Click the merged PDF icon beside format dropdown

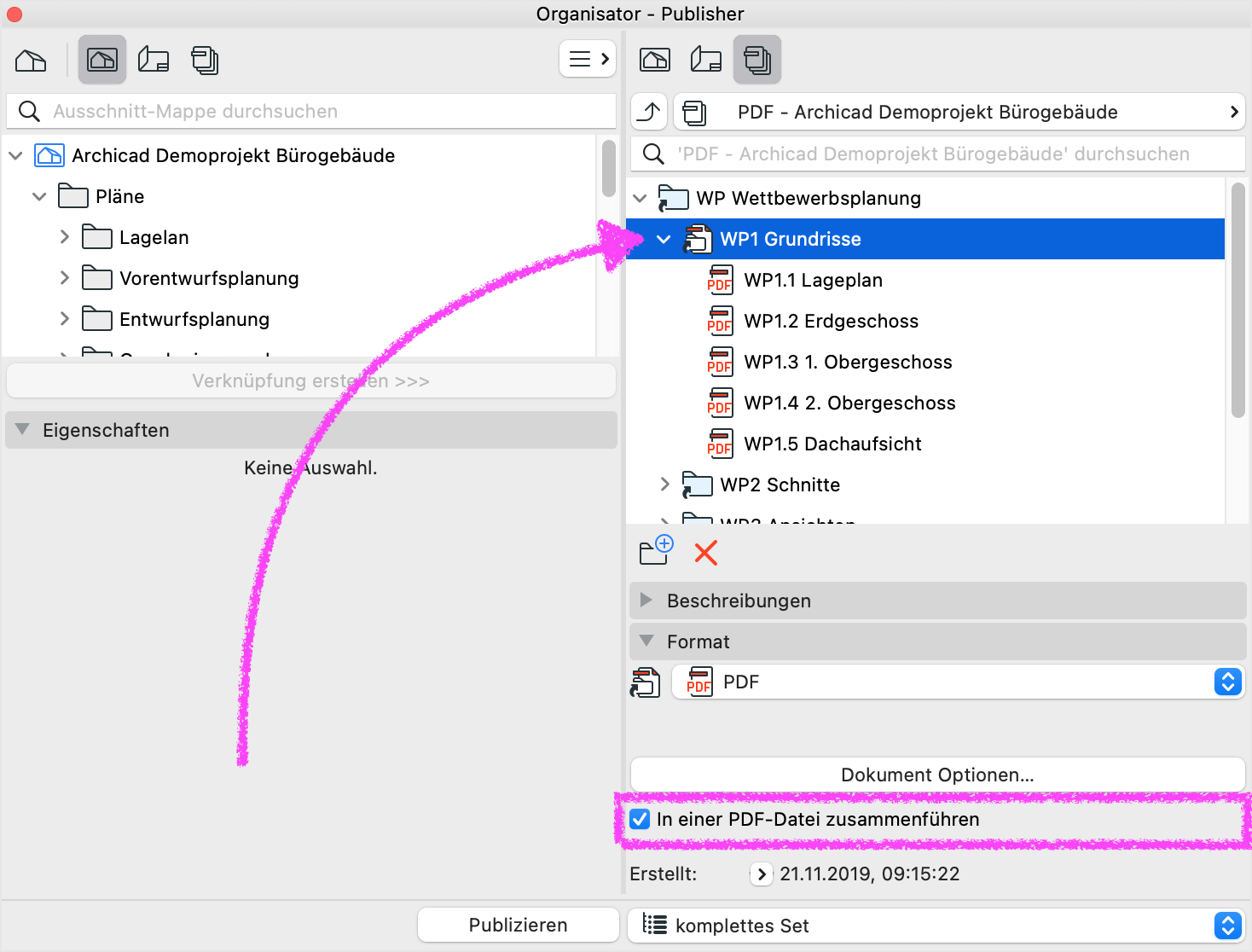coord(645,682)
